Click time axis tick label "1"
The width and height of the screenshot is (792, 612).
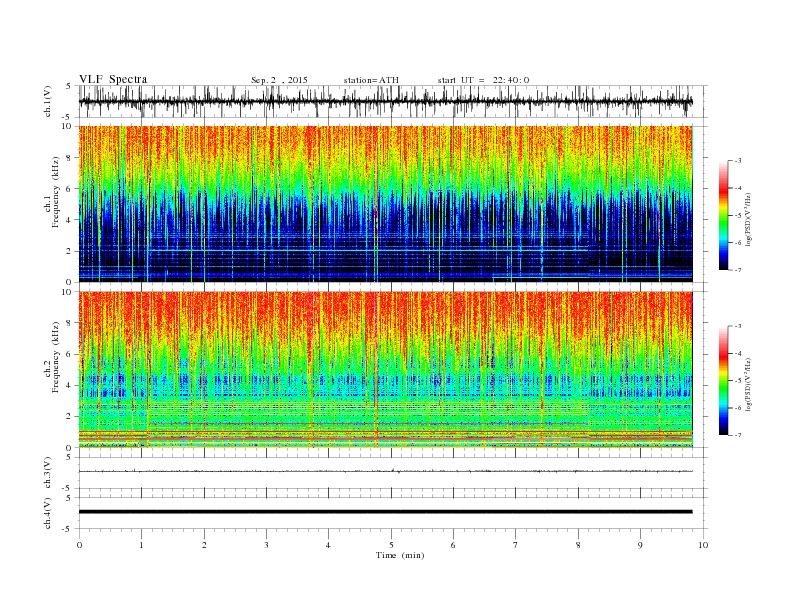click(x=142, y=545)
